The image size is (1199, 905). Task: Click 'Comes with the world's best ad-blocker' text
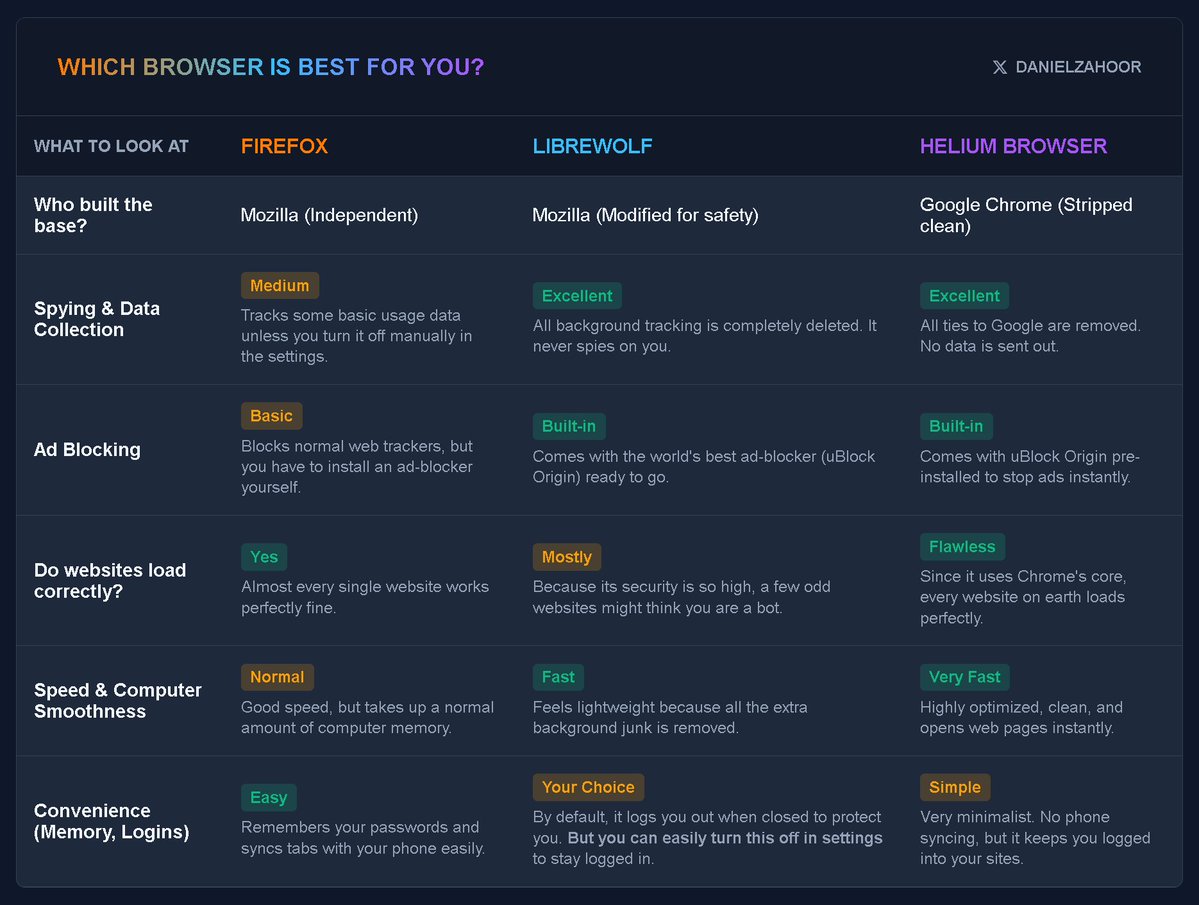pos(703,467)
